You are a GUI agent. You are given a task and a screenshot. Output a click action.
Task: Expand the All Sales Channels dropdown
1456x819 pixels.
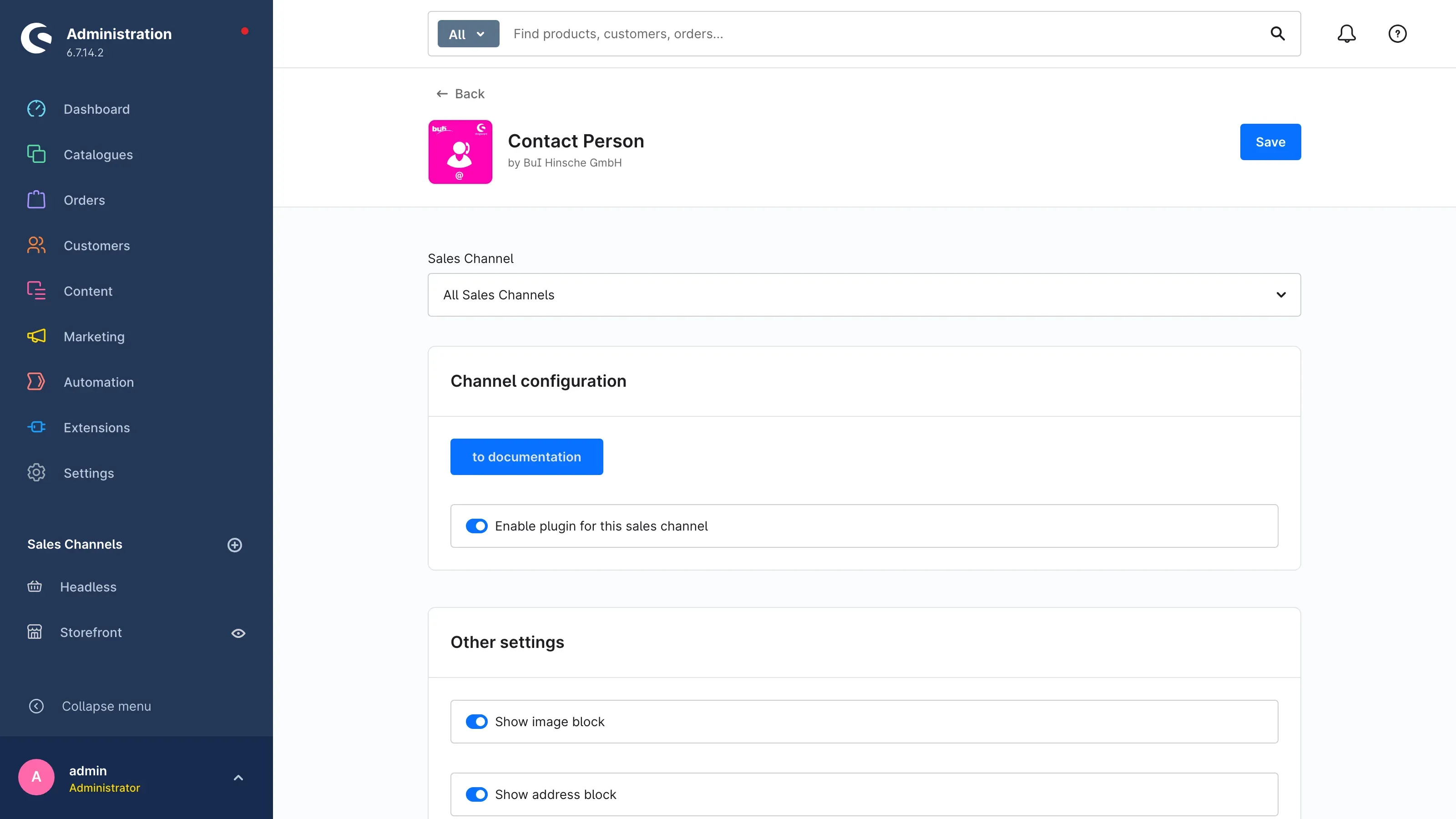[x=864, y=295]
